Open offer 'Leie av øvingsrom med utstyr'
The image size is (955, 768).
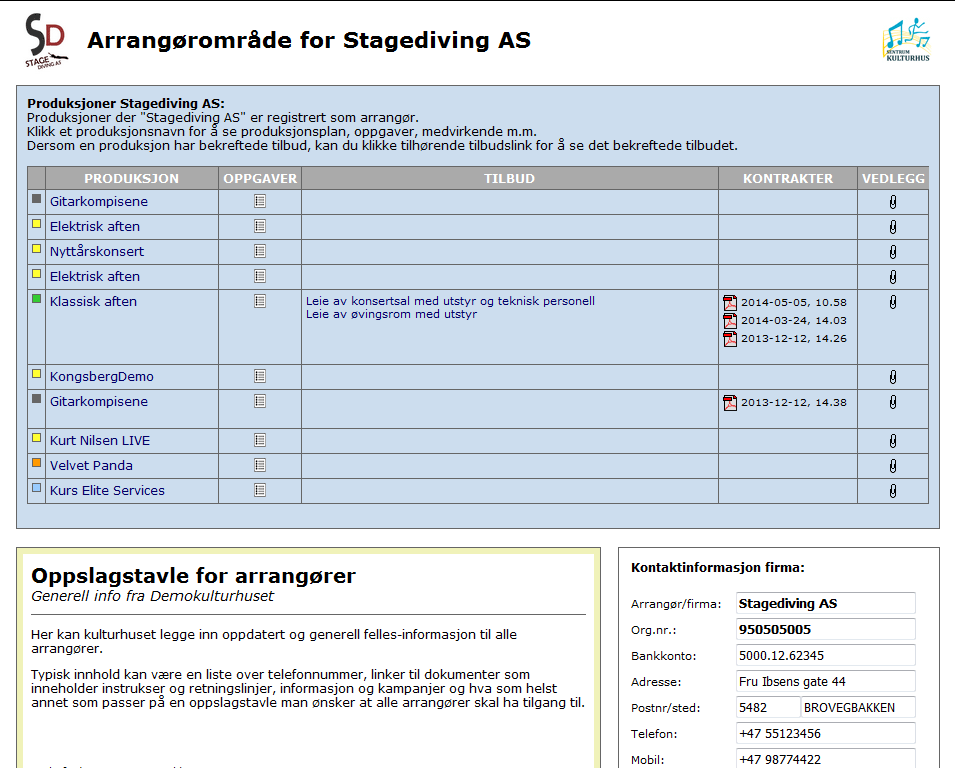pyautogui.click(x=391, y=314)
